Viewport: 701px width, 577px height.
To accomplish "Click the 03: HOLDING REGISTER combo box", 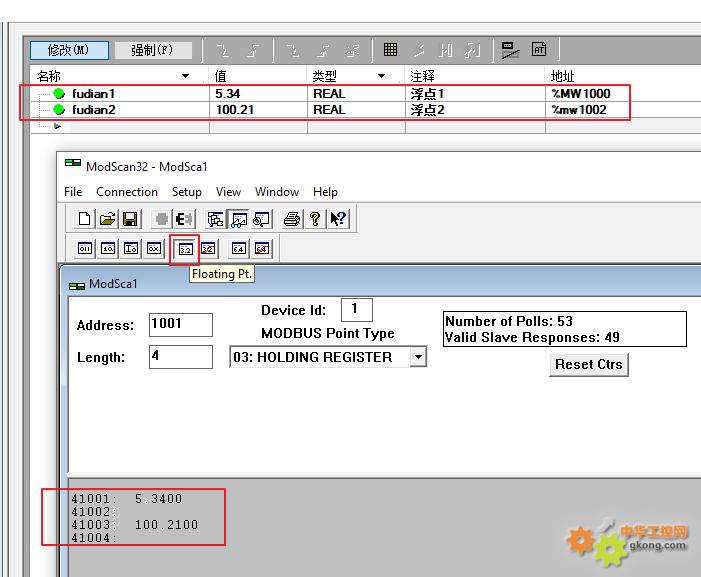I will point(328,357).
